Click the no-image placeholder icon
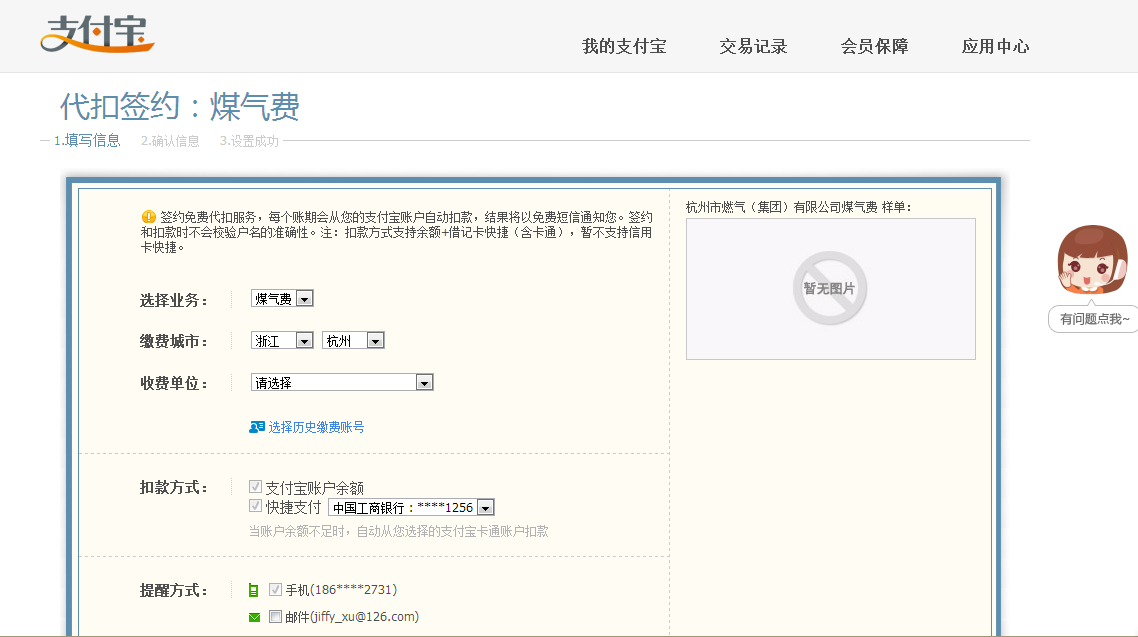Image resolution: width=1138 pixels, height=637 pixels. (x=830, y=288)
